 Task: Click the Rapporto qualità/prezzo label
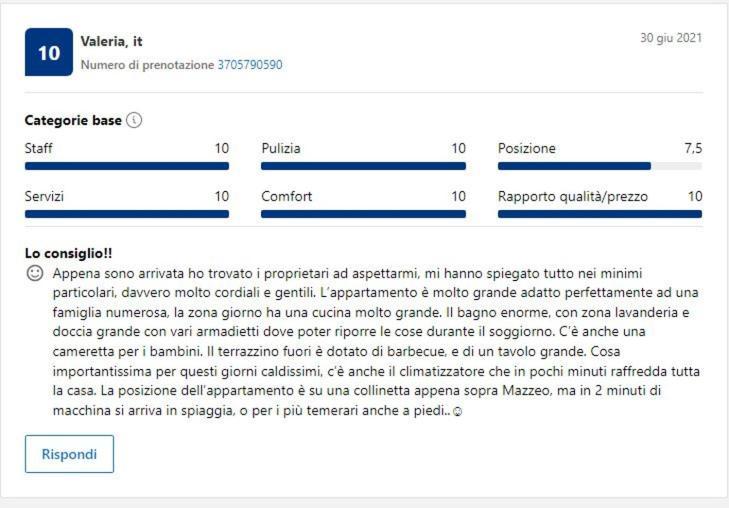[573, 197]
